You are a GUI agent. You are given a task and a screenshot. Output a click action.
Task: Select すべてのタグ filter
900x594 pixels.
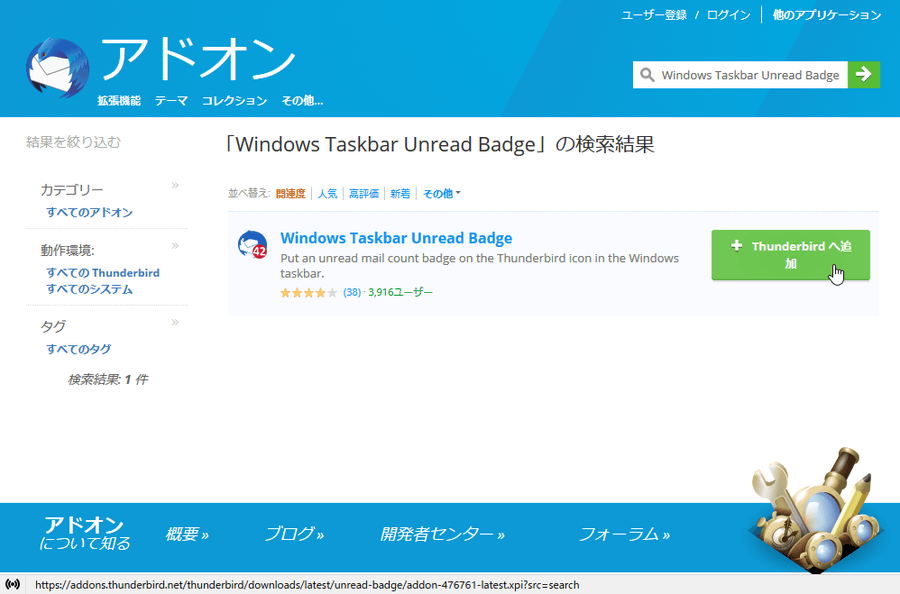click(x=79, y=349)
